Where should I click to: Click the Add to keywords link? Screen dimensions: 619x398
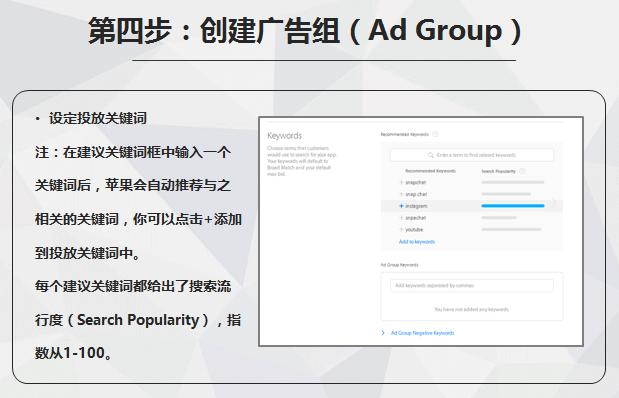(x=417, y=242)
